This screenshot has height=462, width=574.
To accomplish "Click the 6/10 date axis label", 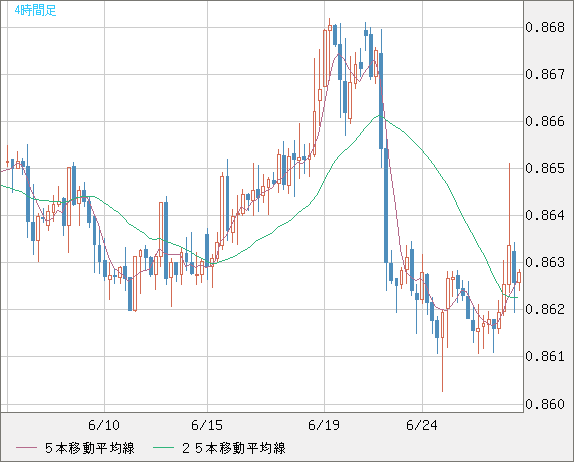I will (104, 425).
